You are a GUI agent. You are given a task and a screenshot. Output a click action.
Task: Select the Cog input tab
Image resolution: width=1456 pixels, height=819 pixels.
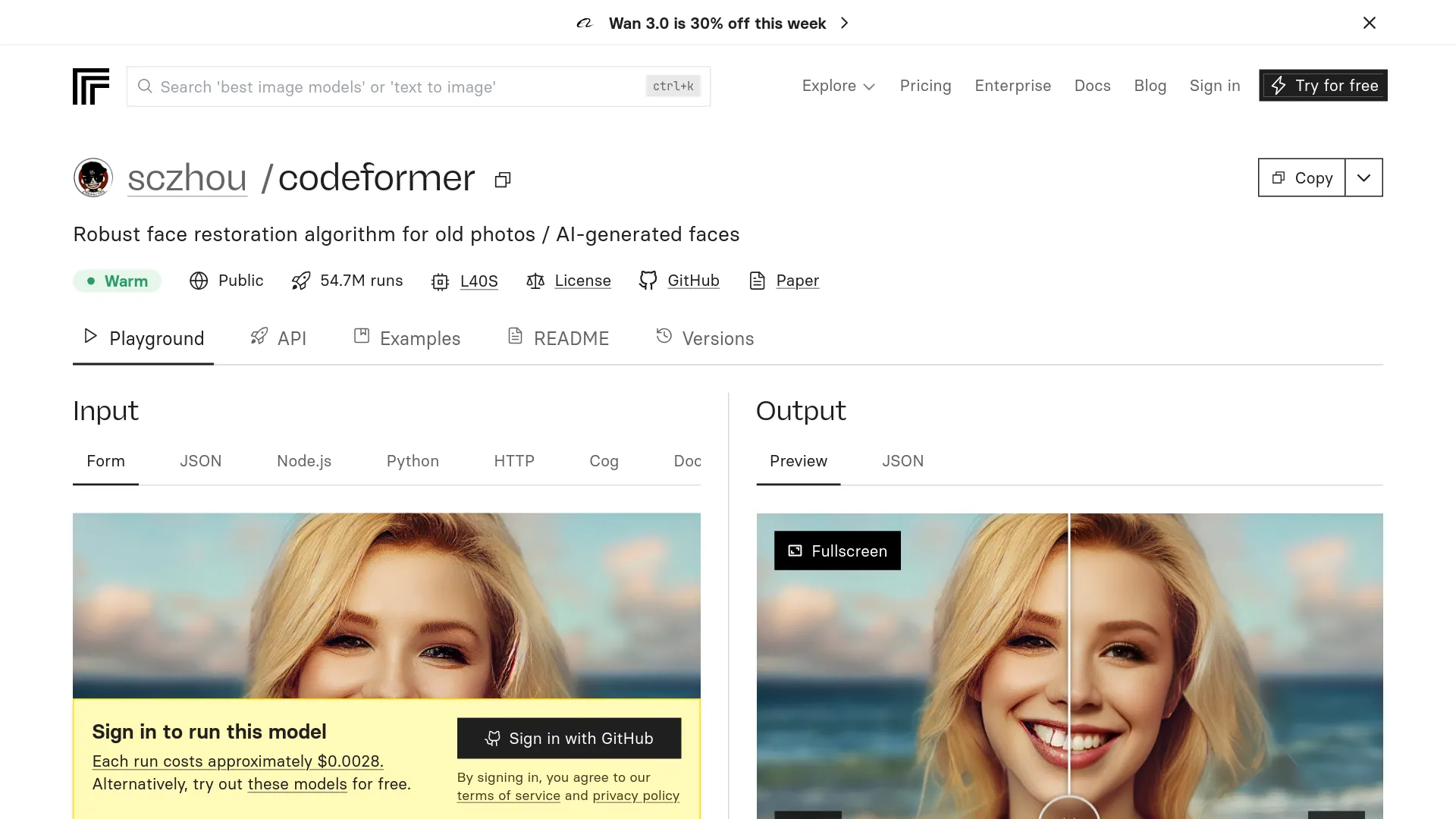(604, 461)
